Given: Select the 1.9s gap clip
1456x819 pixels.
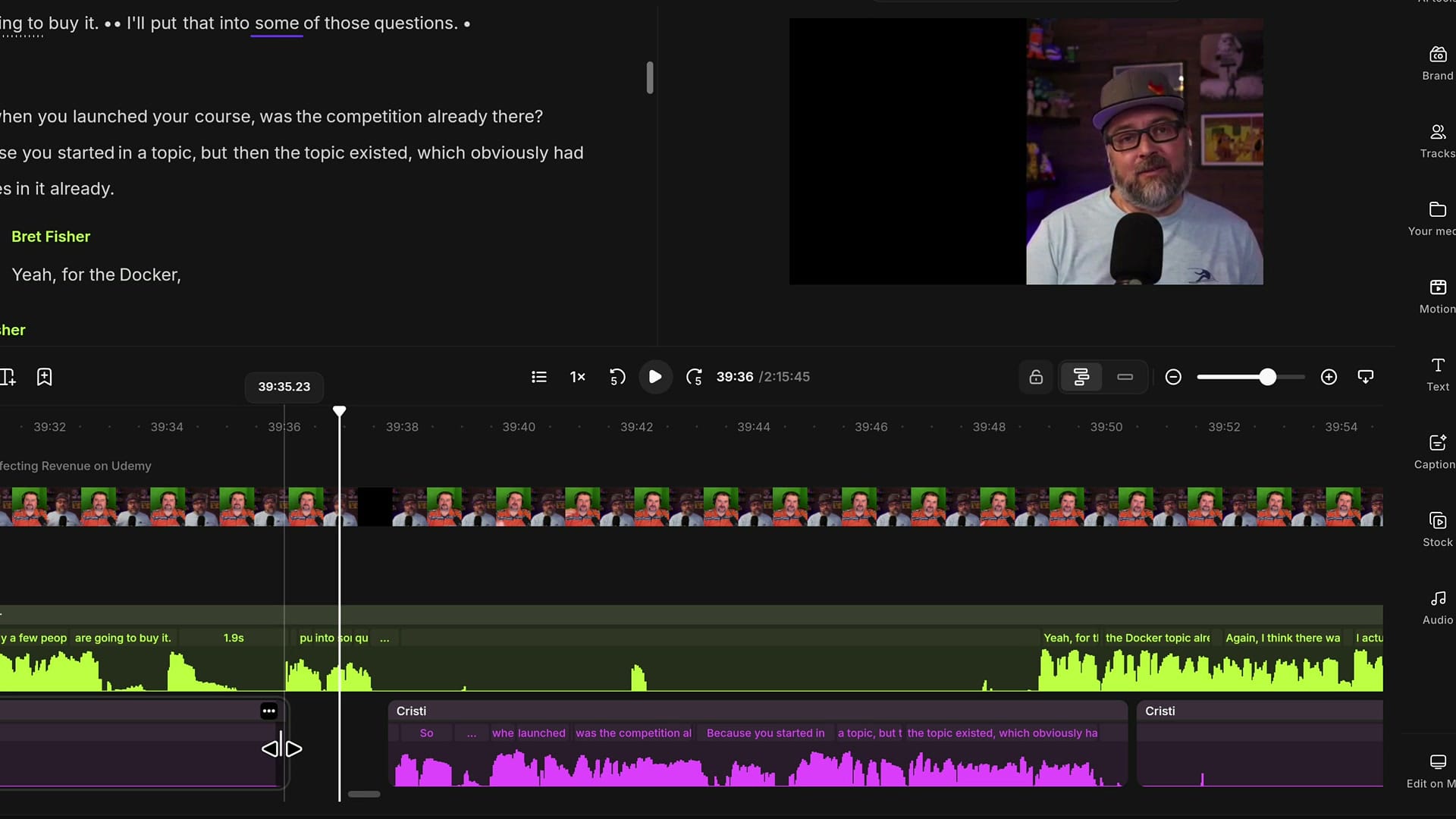Looking at the screenshot, I should click(233, 638).
